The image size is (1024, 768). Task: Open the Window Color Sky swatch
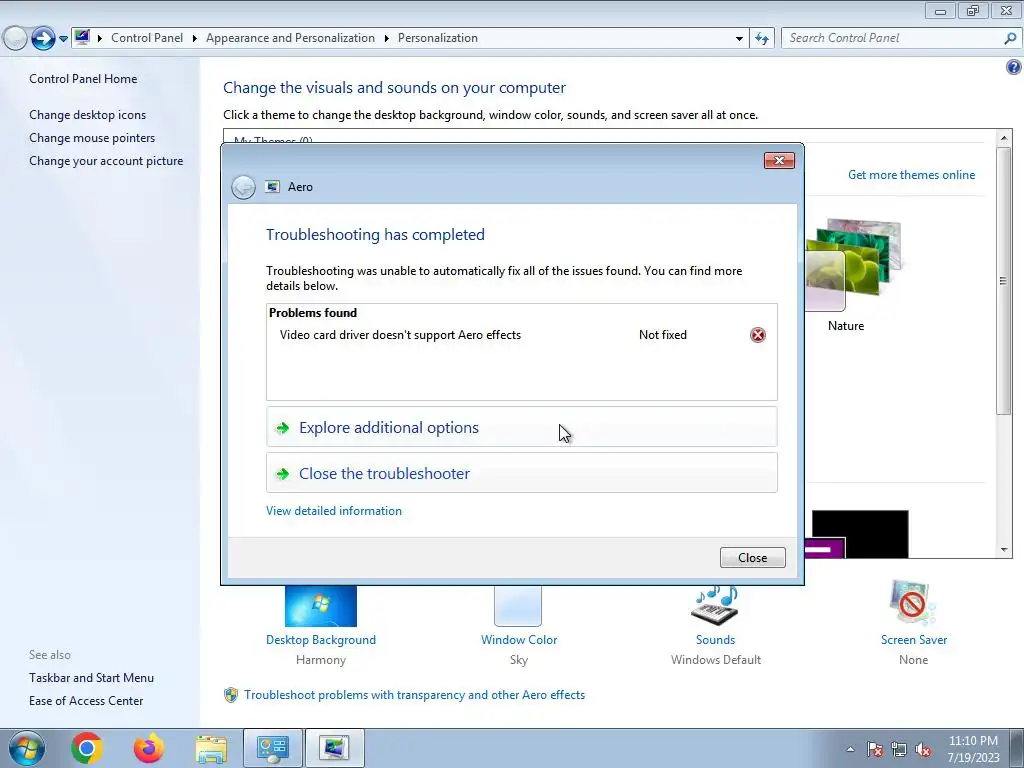[x=518, y=606]
